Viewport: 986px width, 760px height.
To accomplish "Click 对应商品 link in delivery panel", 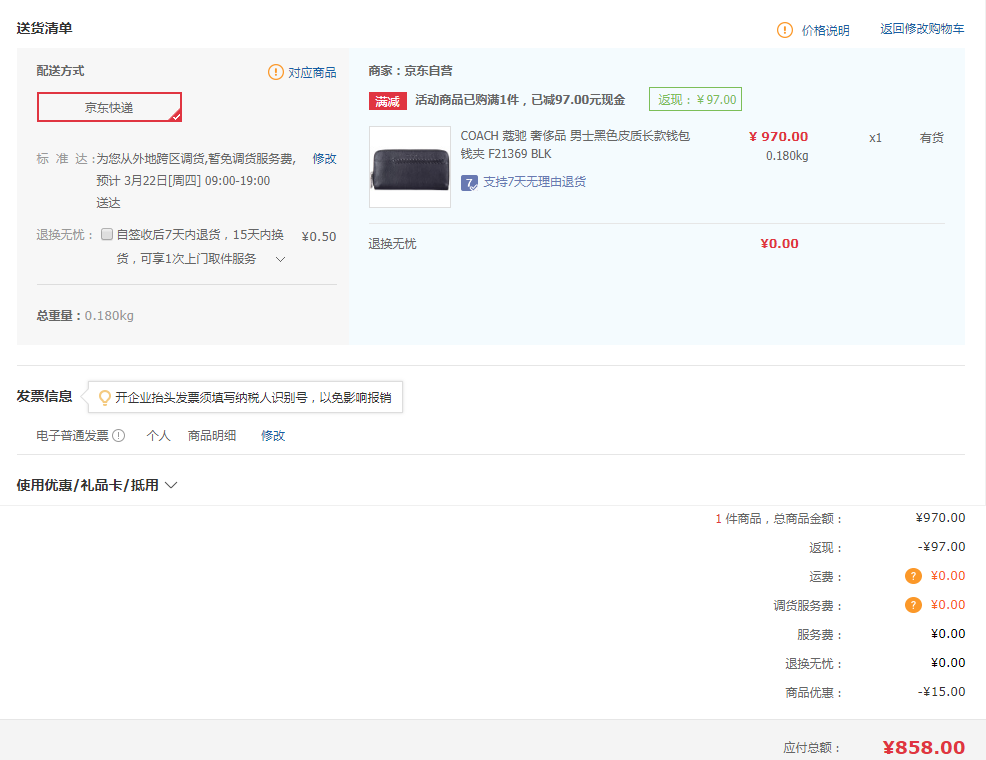I will (312, 72).
